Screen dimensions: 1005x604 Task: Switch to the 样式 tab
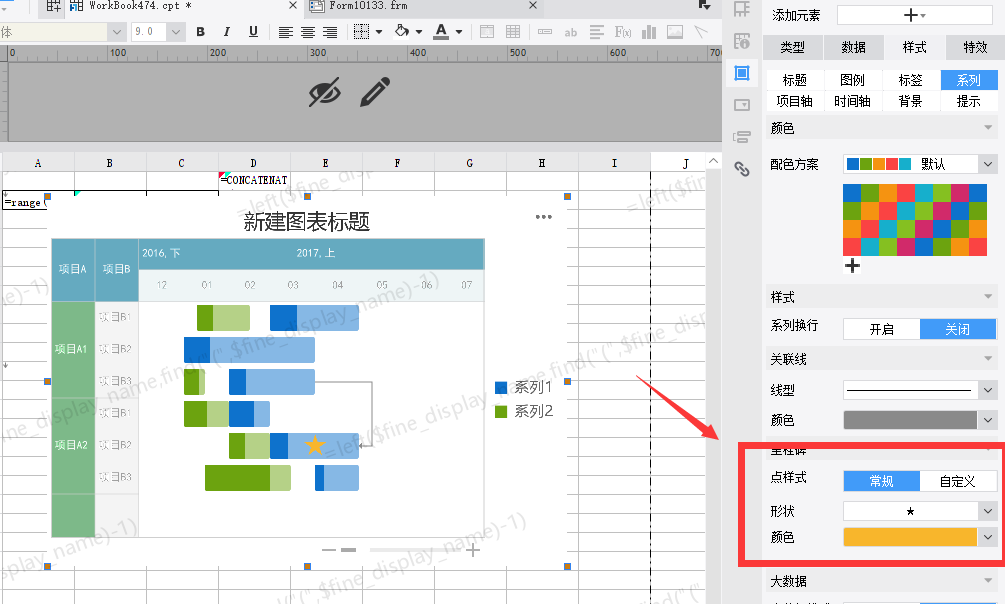914,47
